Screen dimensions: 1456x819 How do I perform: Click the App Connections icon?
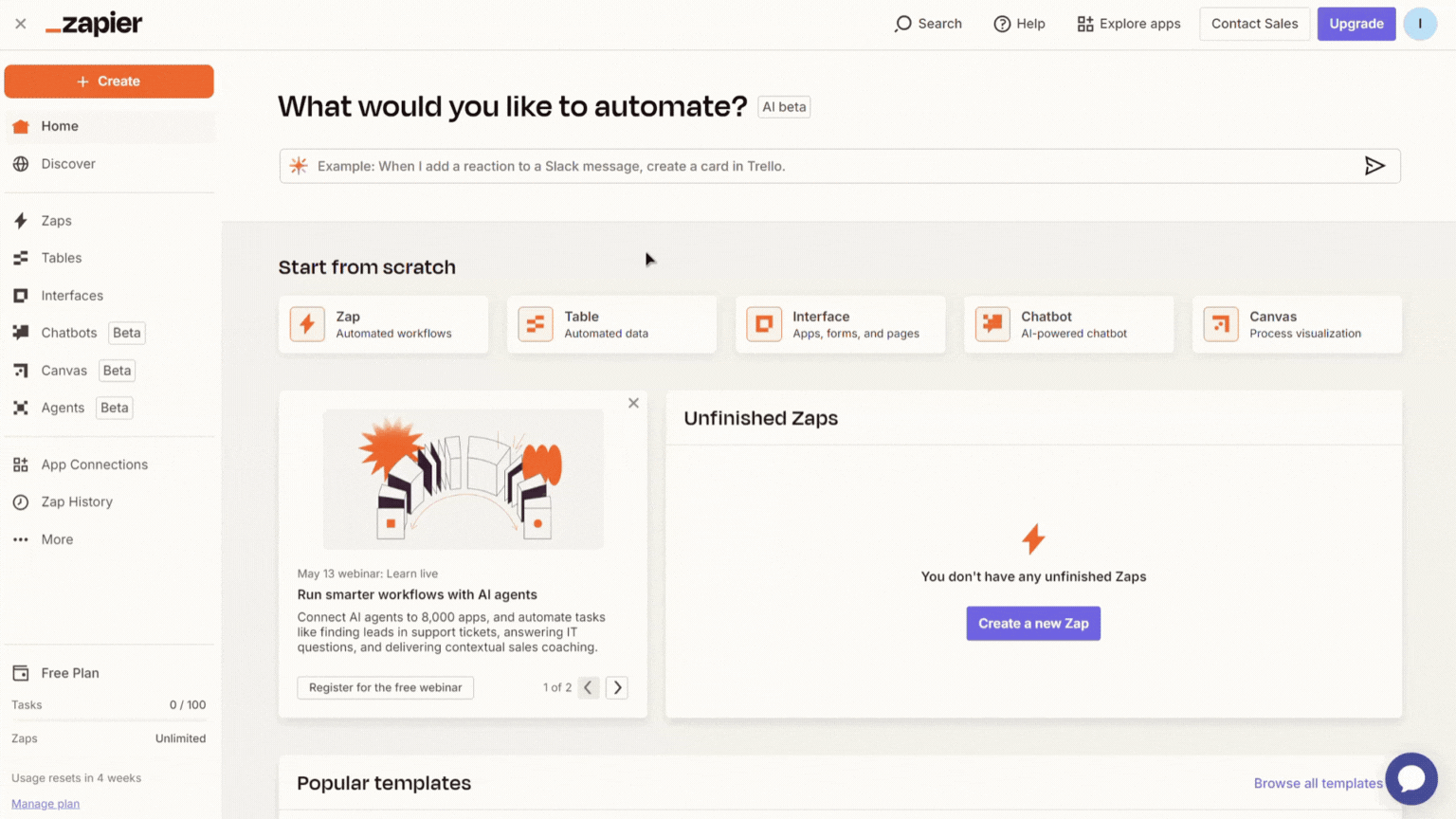(21, 464)
